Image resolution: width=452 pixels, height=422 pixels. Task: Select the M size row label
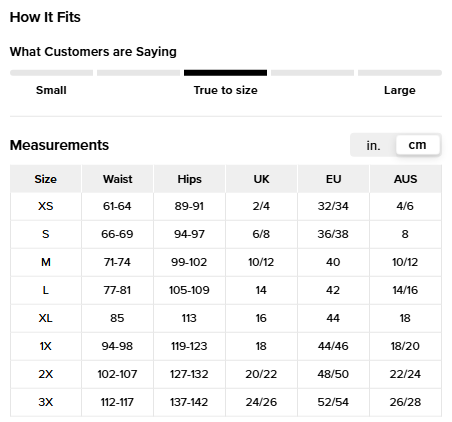pos(46,262)
